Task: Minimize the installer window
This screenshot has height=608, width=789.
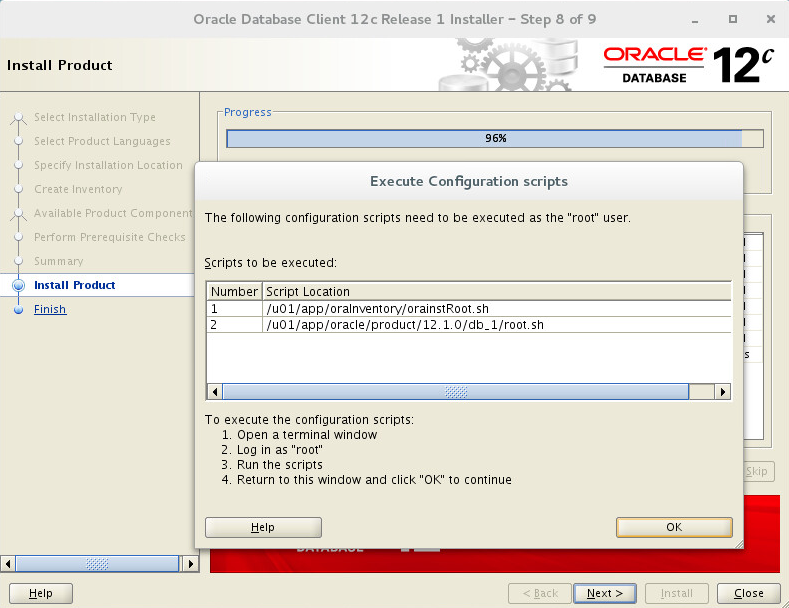Action: 695,20
